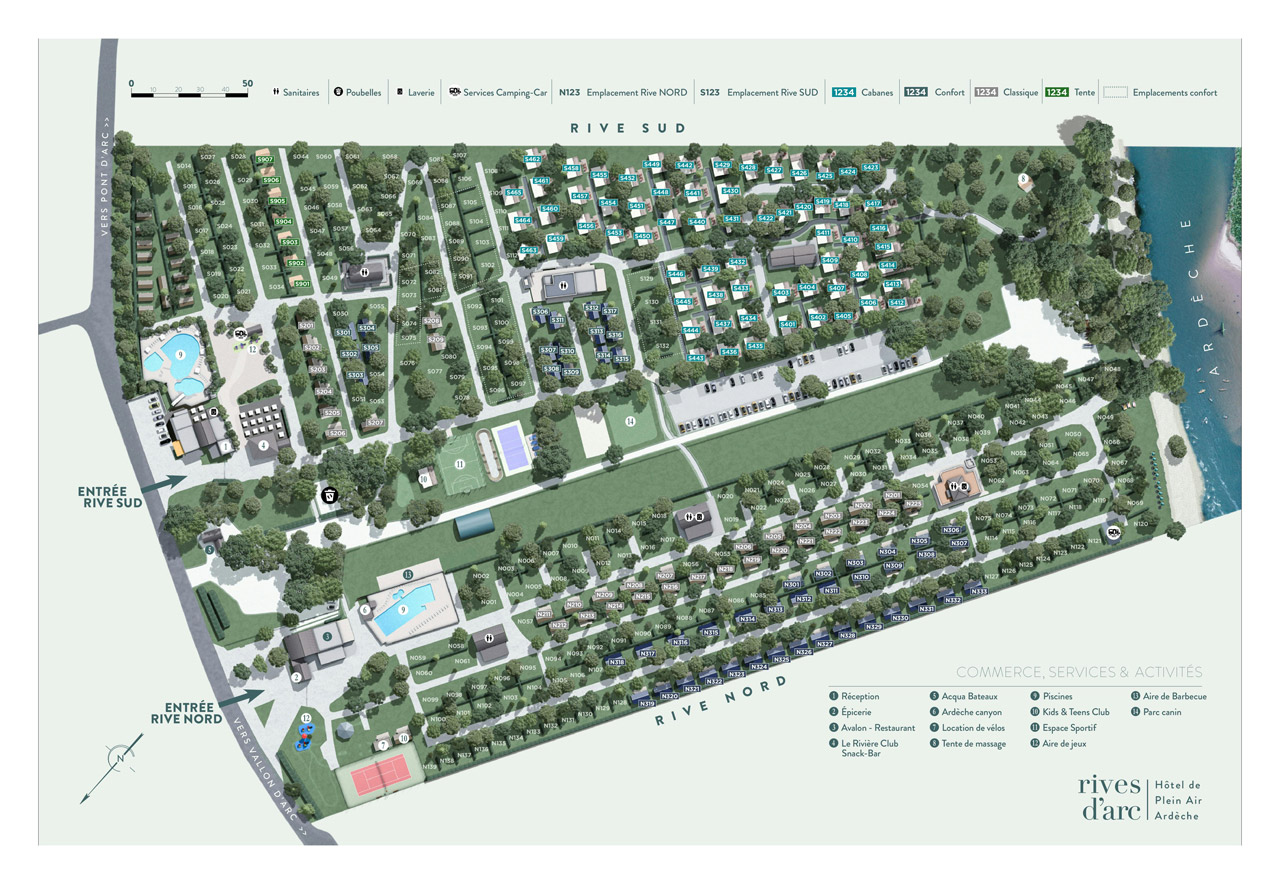Screen dimensions: 1280x884
Task: Click the green Tente 1234 swatch
Action: coord(1057,92)
